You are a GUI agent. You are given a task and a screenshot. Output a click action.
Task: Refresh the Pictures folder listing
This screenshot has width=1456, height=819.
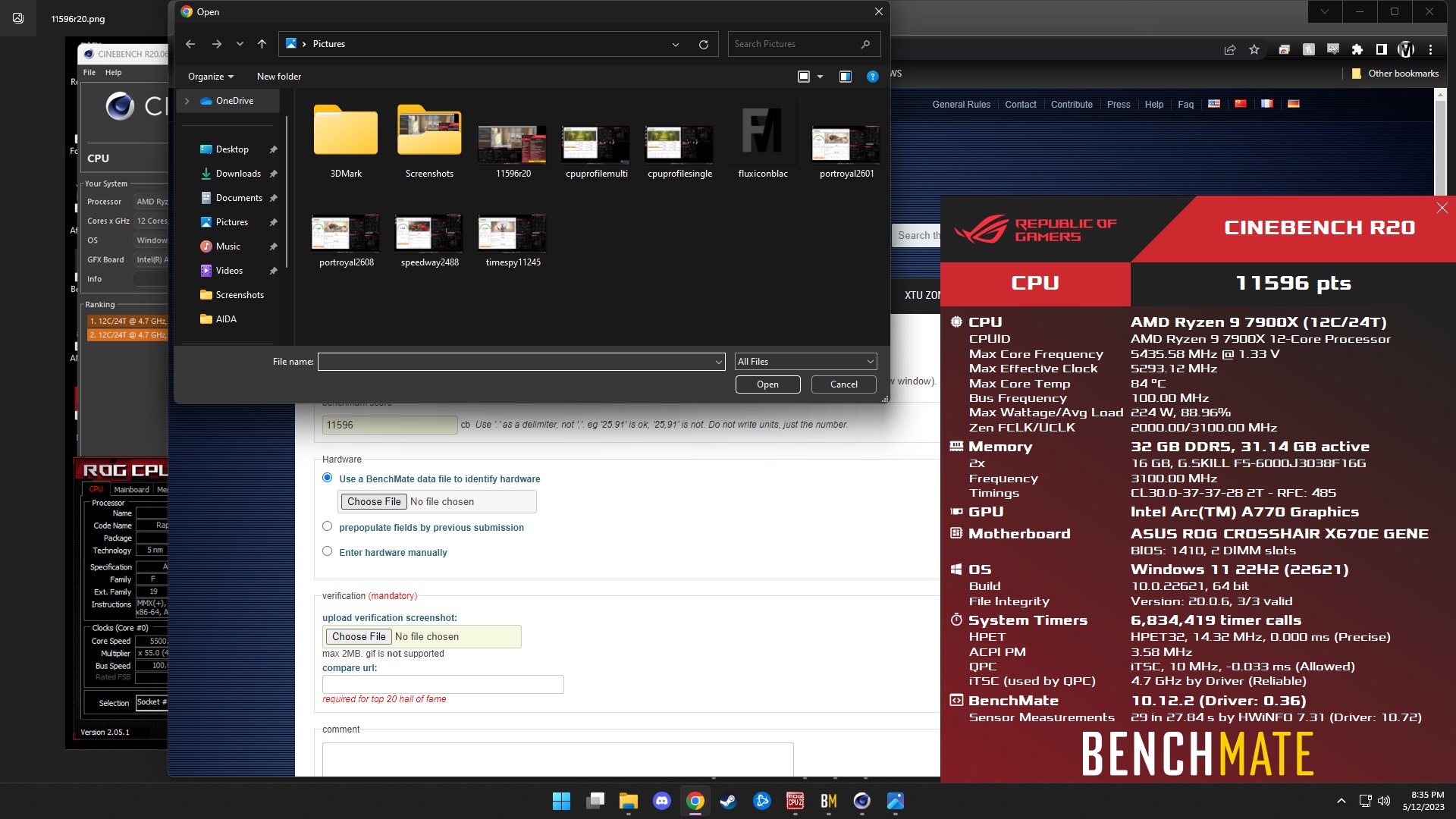coord(704,44)
